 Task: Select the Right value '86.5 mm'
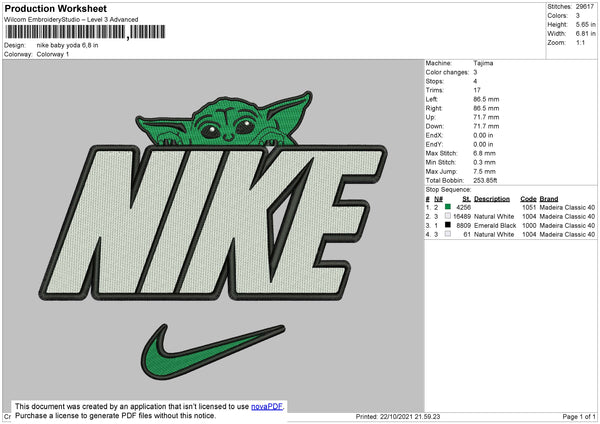[x=486, y=108]
